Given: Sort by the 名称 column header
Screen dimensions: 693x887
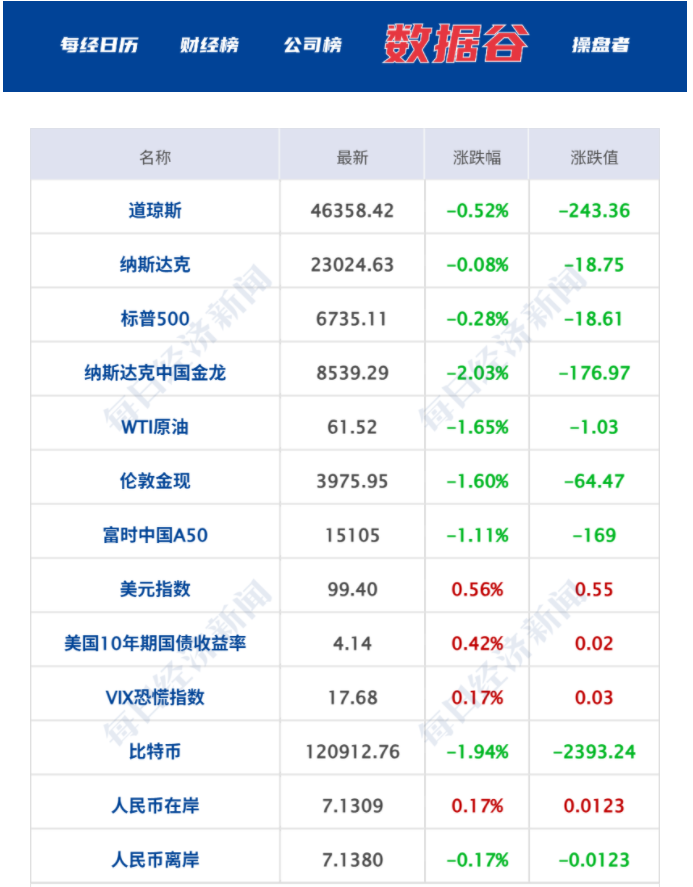Looking at the screenshot, I should click(155, 157).
